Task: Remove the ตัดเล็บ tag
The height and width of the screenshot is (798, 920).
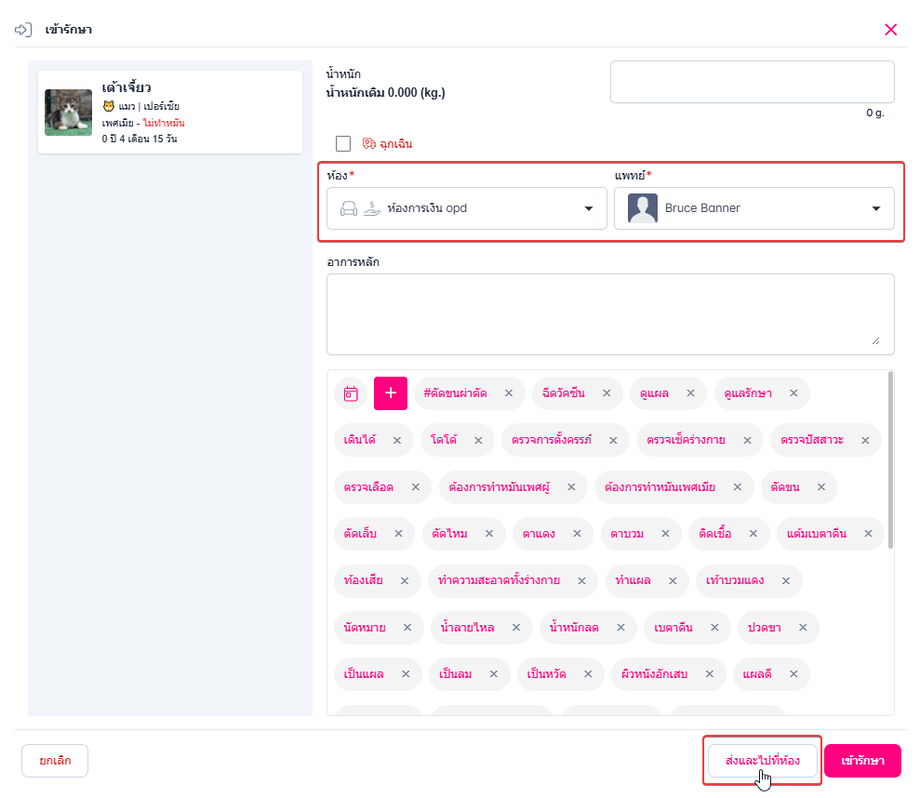Action: [x=398, y=533]
